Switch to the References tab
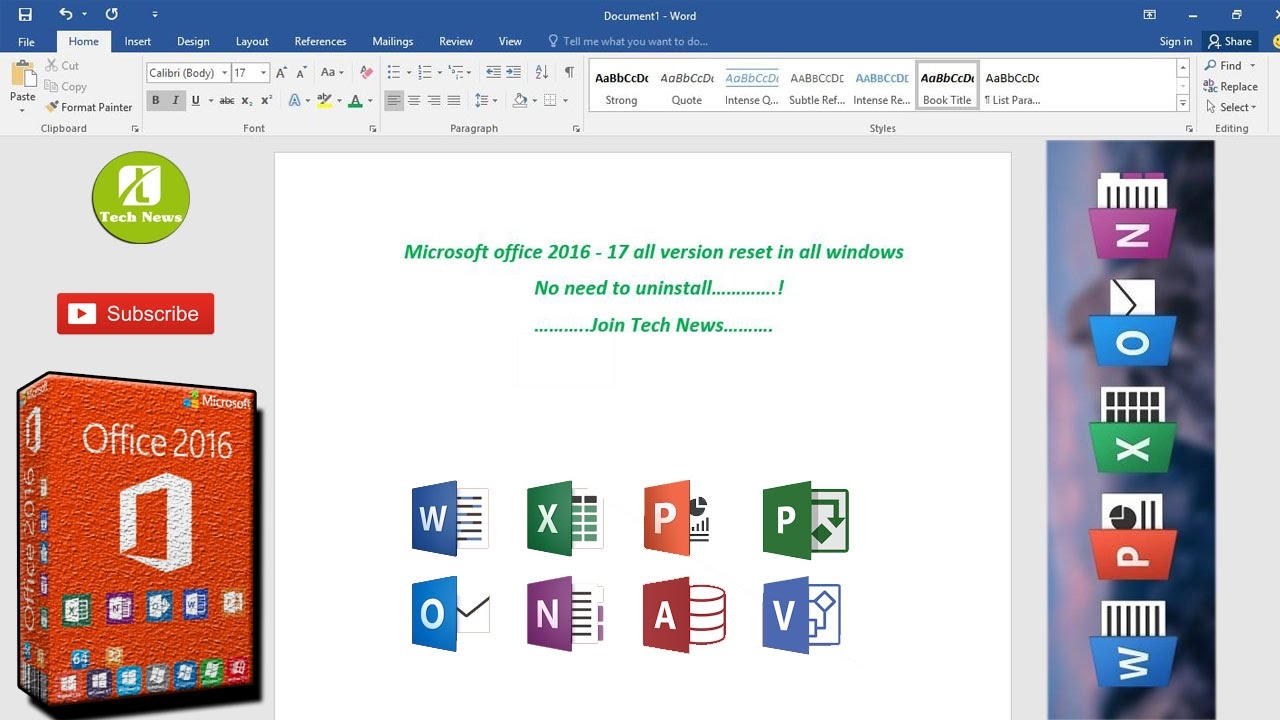This screenshot has height=720, width=1280. point(320,42)
